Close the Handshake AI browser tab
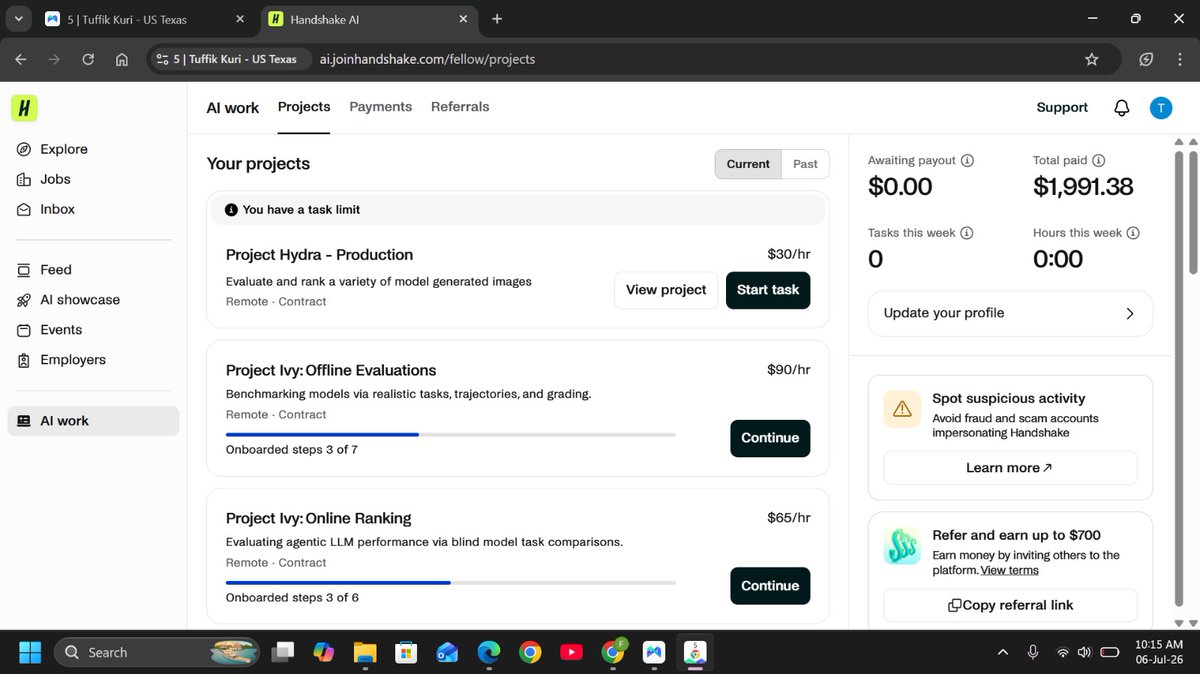The width and height of the screenshot is (1200, 674). [465, 19]
